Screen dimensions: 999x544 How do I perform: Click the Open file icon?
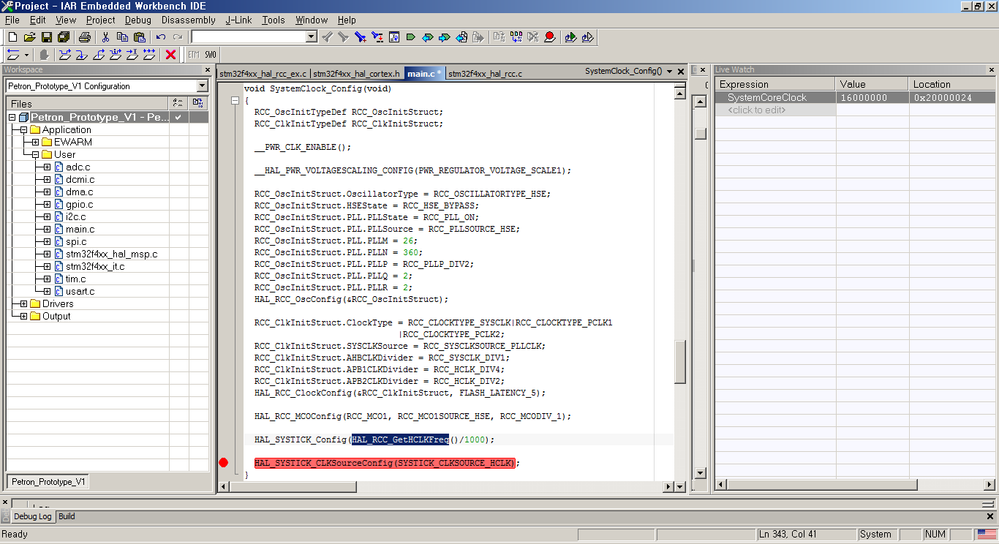tap(29, 37)
